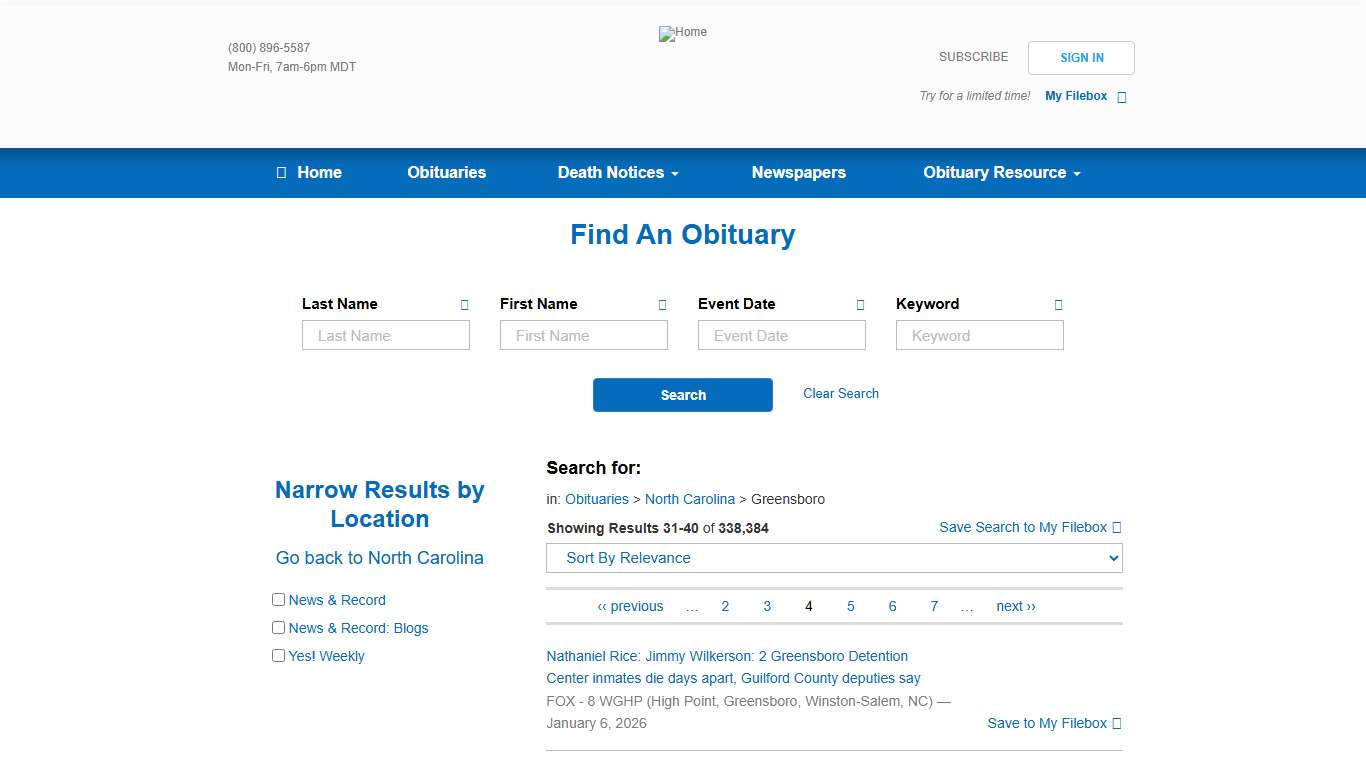Click the My Filebox icon near Sign In

(x=1121, y=96)
